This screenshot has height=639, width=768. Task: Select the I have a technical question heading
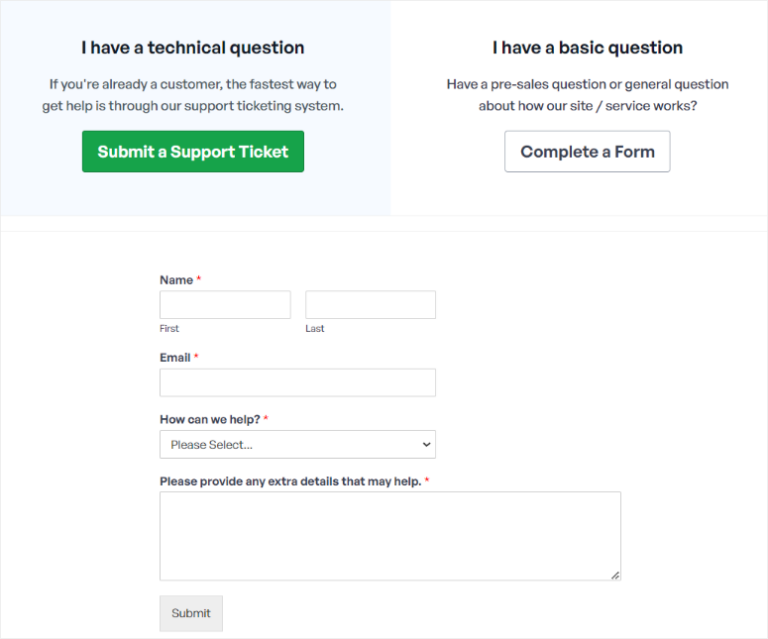[193, 48]
